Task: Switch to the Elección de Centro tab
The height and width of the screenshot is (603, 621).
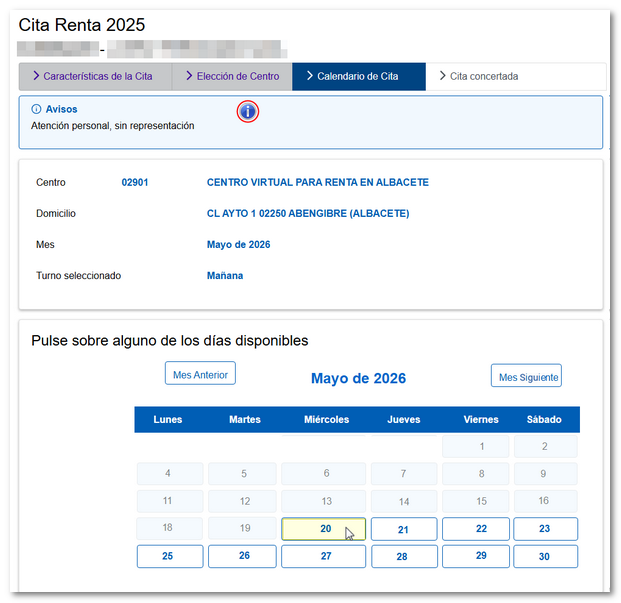Action: [x=231, y=76]
